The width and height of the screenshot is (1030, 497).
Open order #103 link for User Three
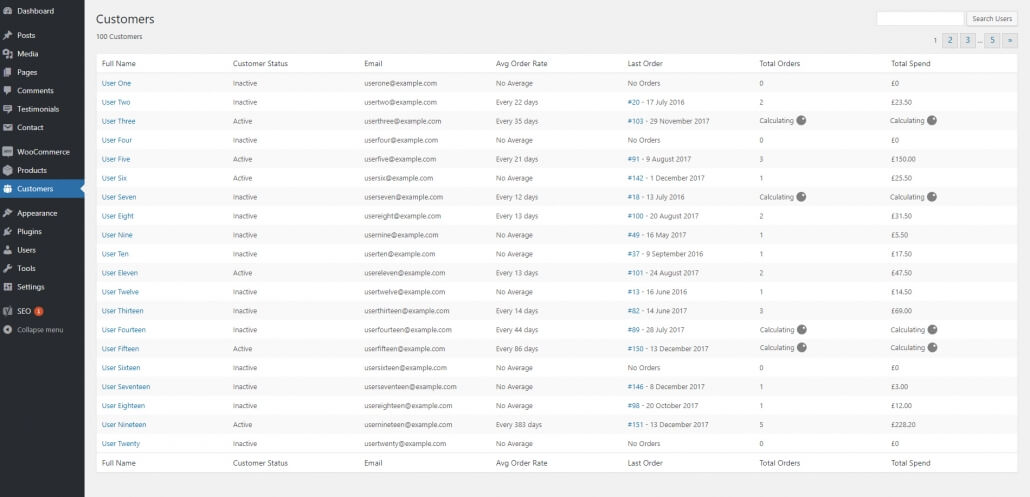click(x=636, y=121)
